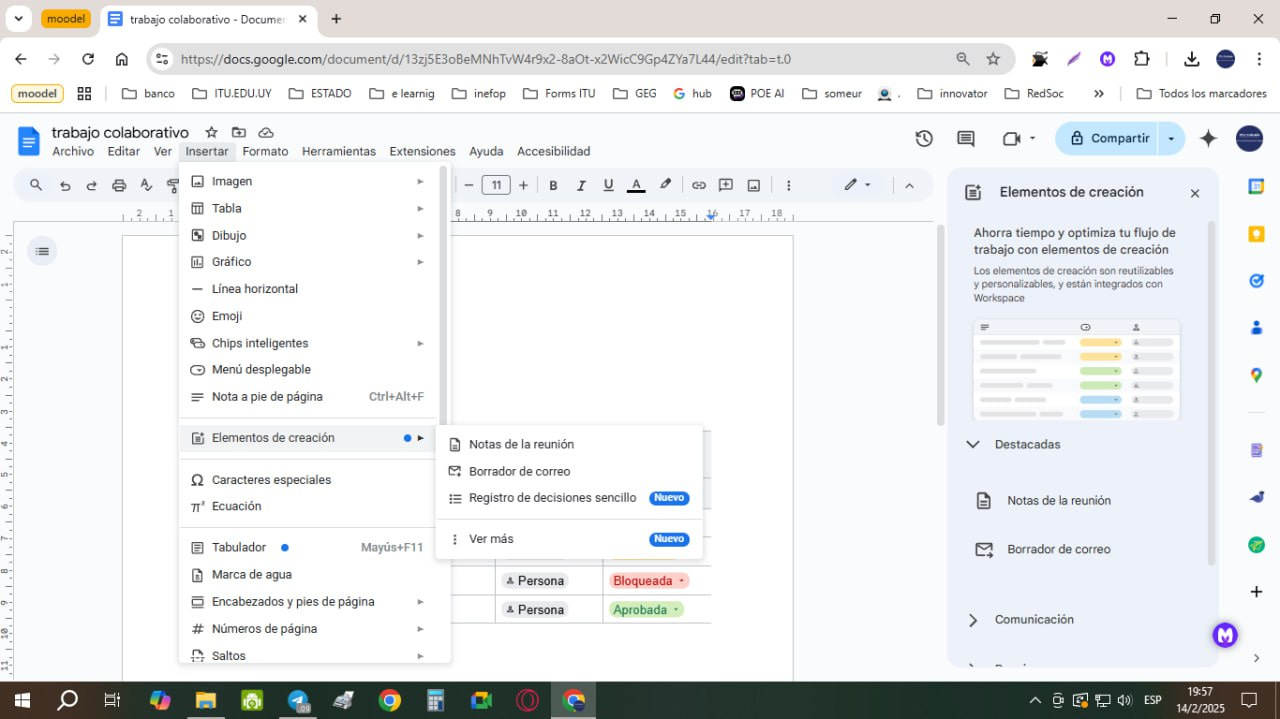
Task: Open the Bloqueada status dropdown chip
Action: (x=649, y=581)
